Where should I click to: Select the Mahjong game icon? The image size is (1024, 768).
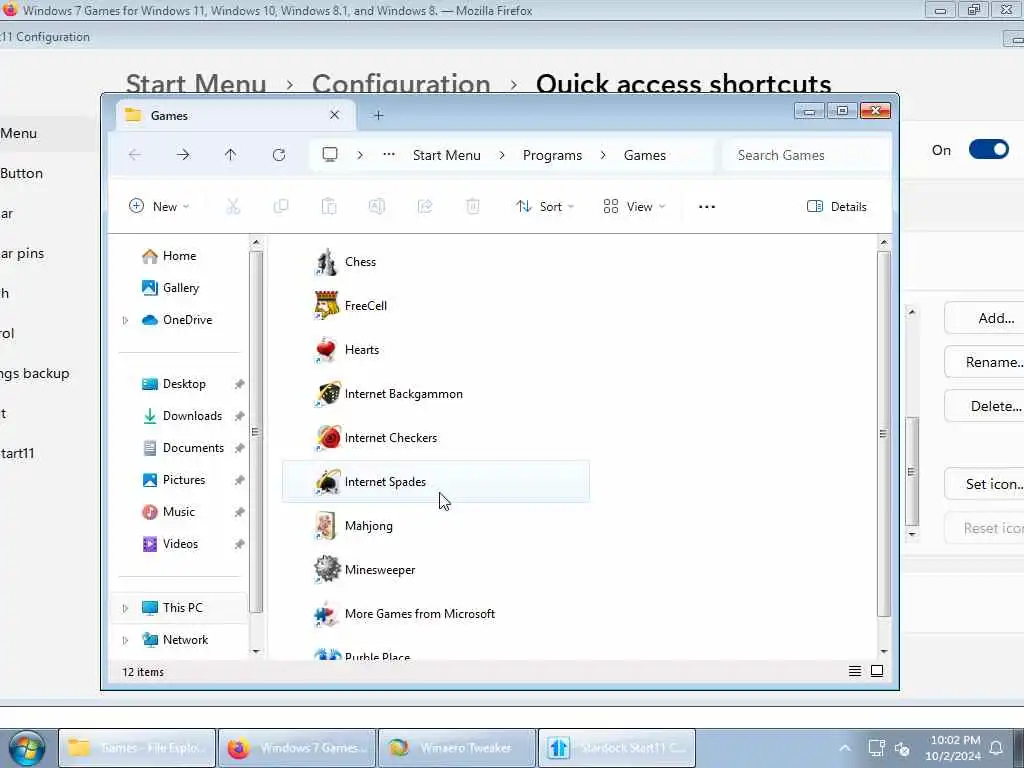[325, 526]
